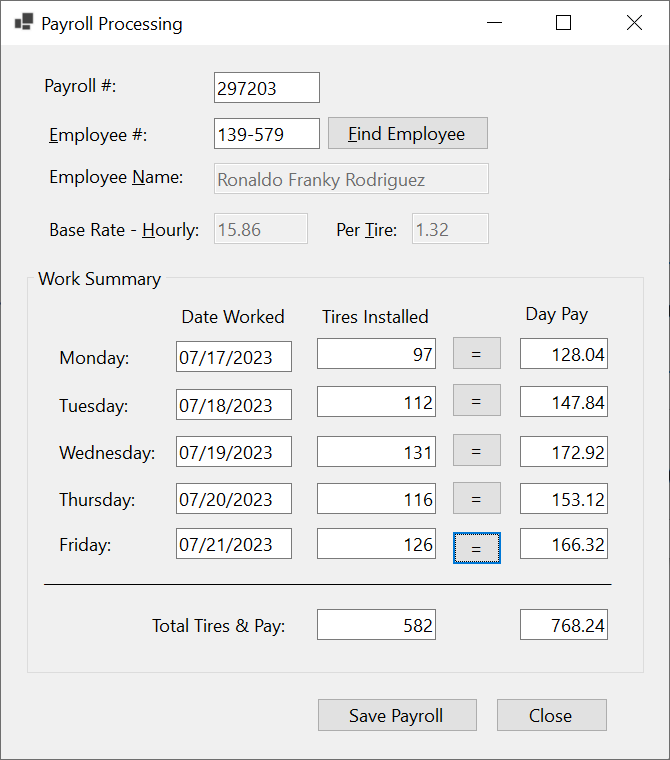This screenshot has width=670, height=760.
Task: Calculate Tuesday pay with its equals button
Action: tap(477, 400)
